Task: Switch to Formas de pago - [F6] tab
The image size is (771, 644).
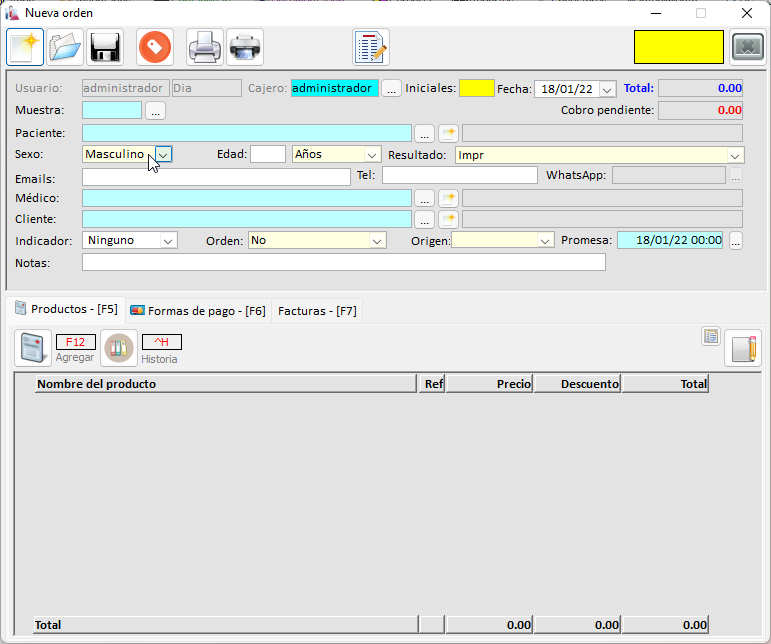Action: point(198,311)
